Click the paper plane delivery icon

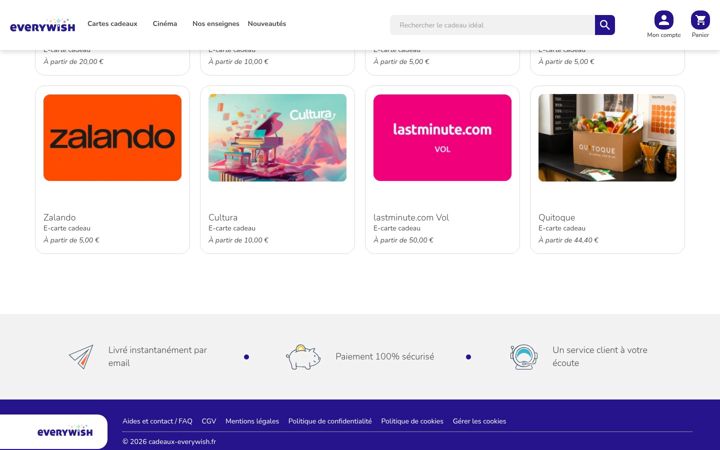pyautogui.click(x=81, y=356)
